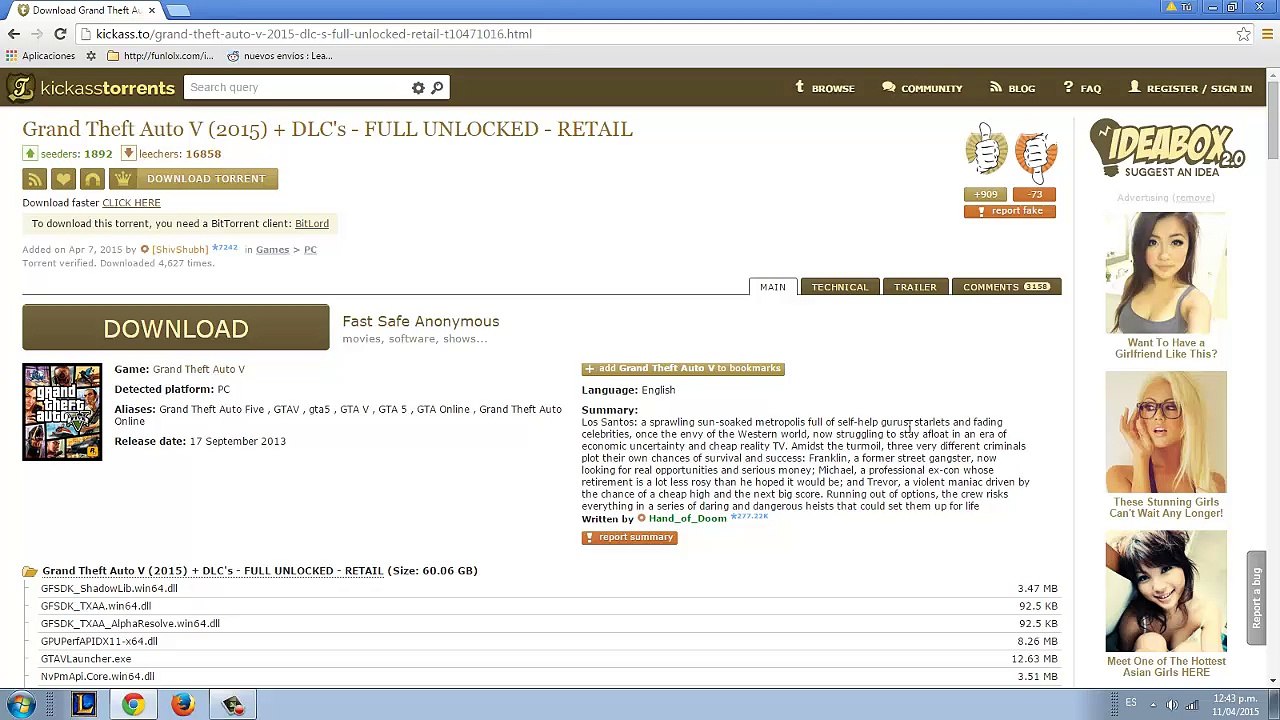Click the Download faster CLICK HERE link
The width and height of the screenshot is (1280, 720).
pyautogui.click(x=131, y=203)
